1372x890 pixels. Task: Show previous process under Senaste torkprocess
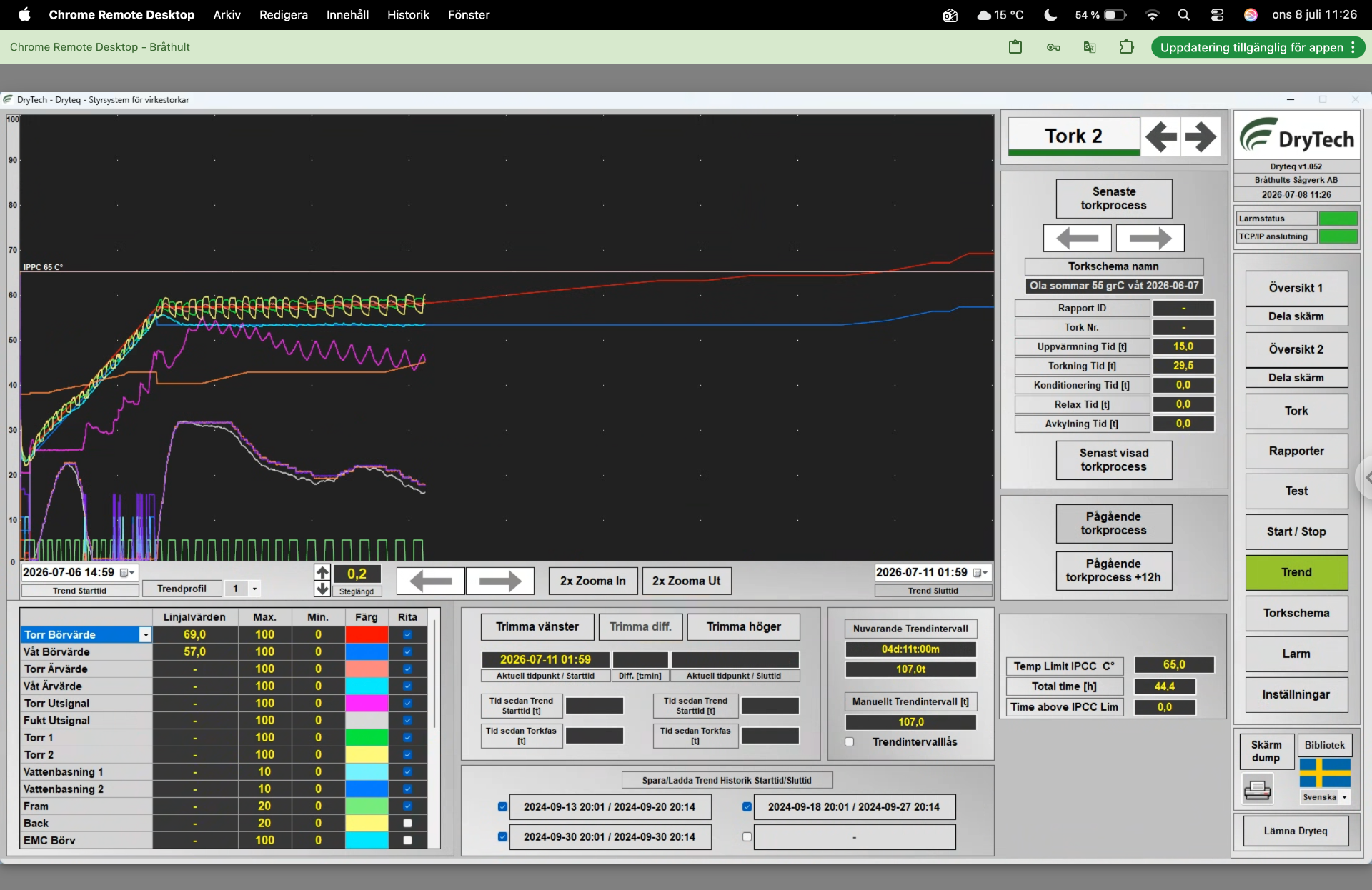point(1077,238)
